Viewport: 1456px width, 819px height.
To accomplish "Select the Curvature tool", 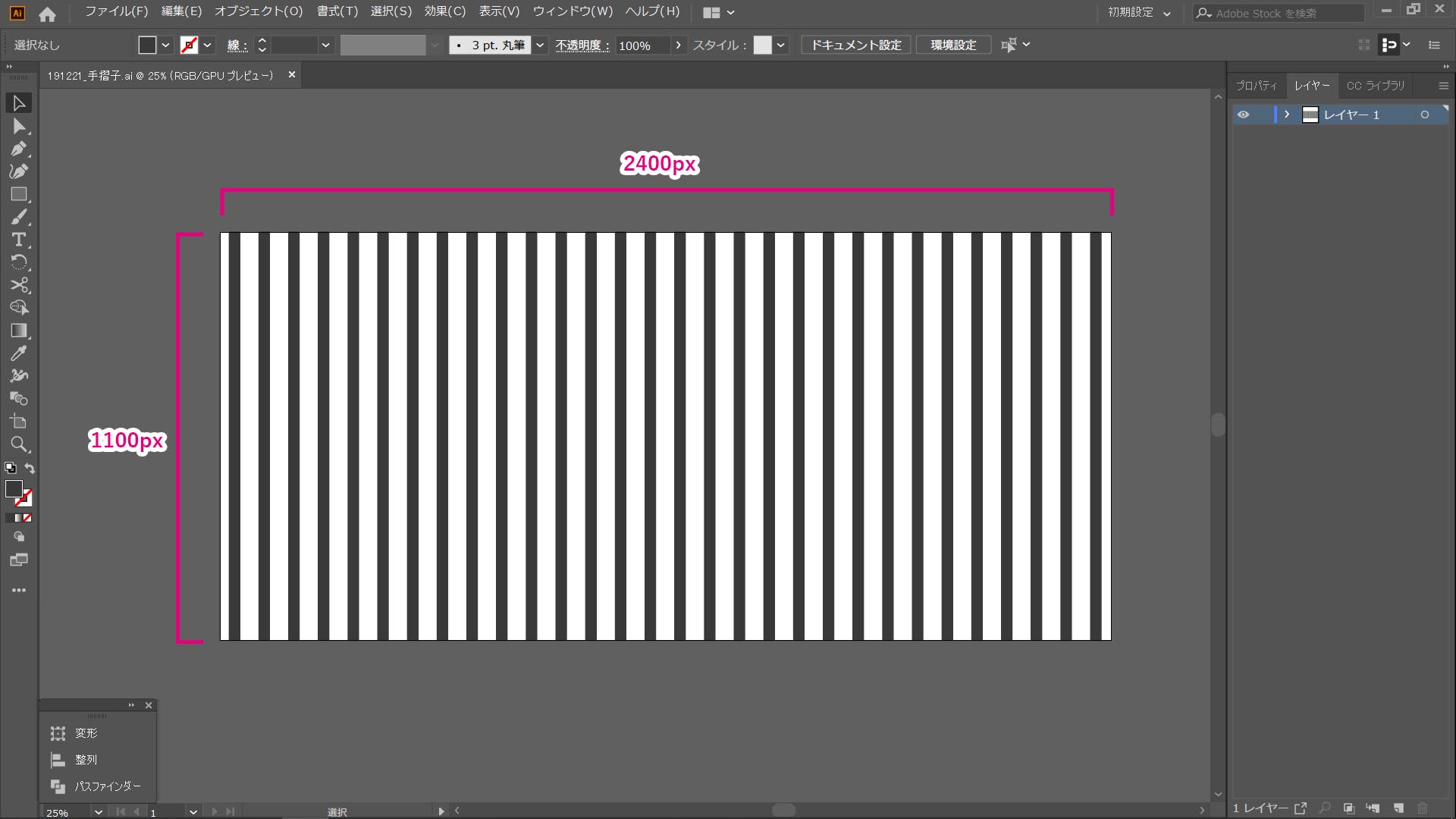I will [19, 171].
